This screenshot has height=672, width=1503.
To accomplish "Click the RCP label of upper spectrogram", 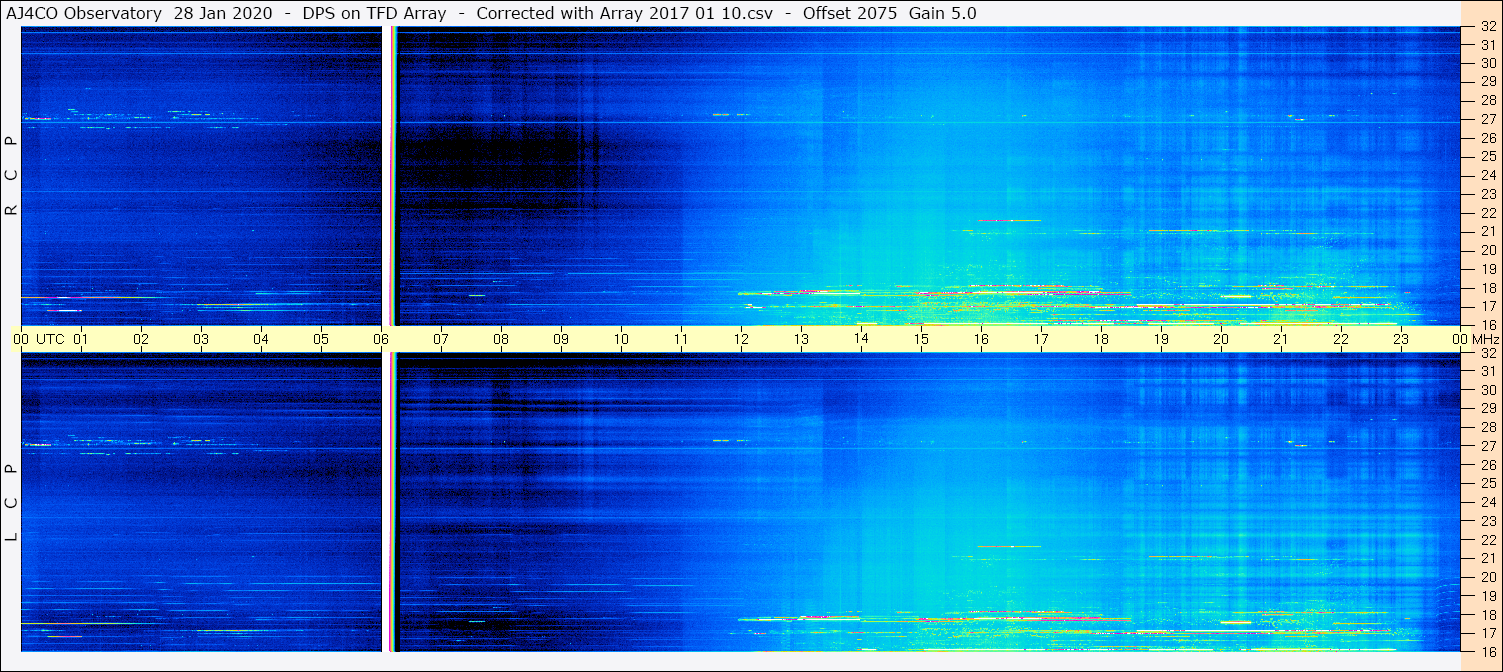I will point(12,176).
